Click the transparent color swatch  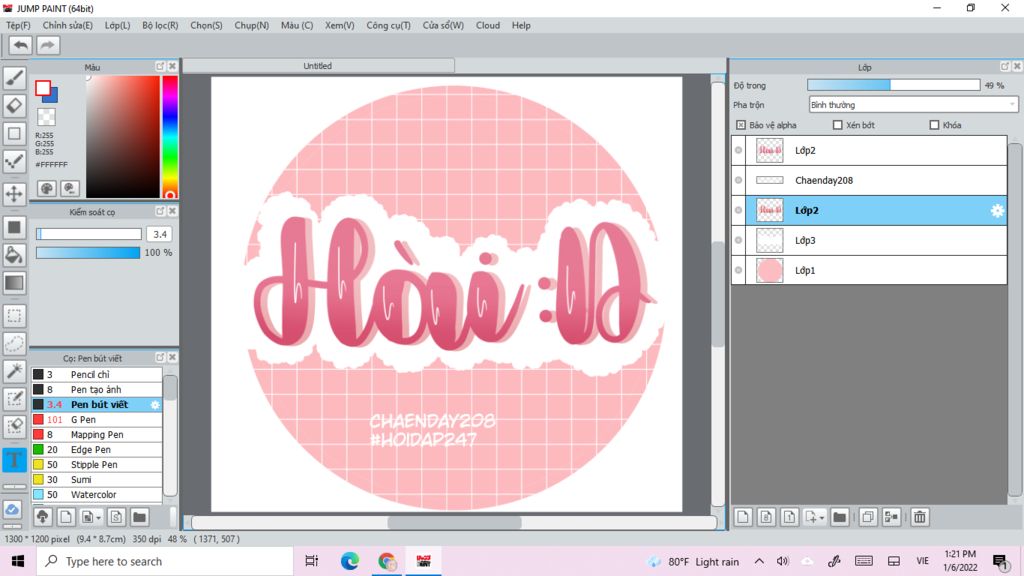[46, 117]
